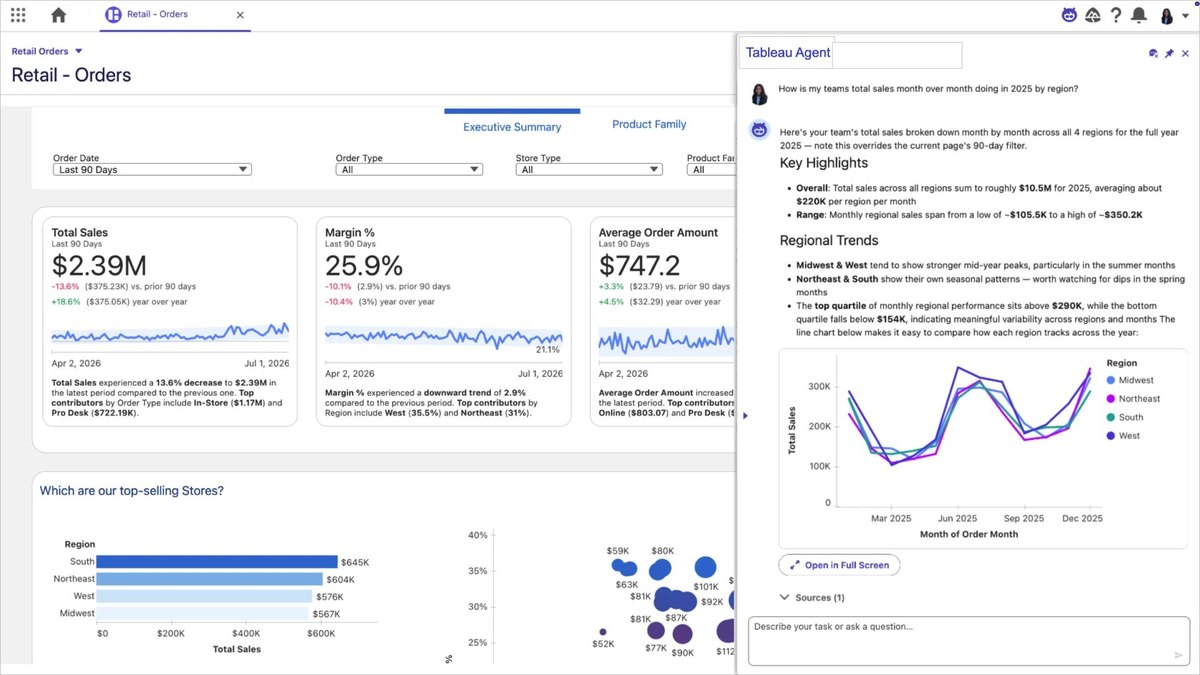Open the notifications bell
The height and width of the screenshot is (675, 1200).
[1138, 15]
